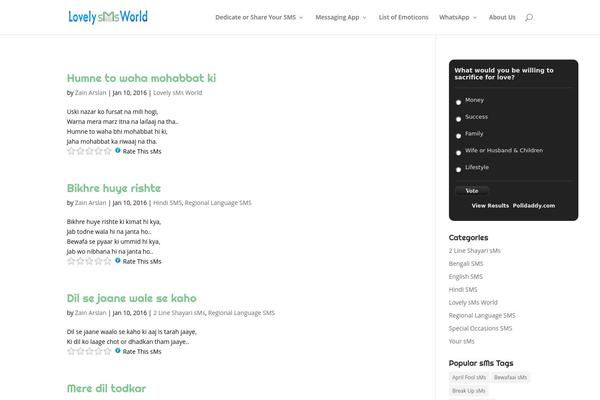Image resolution: width=600 pixels, height=400 pixels.
Task: Open English SMS category
Action: [465, 277]
